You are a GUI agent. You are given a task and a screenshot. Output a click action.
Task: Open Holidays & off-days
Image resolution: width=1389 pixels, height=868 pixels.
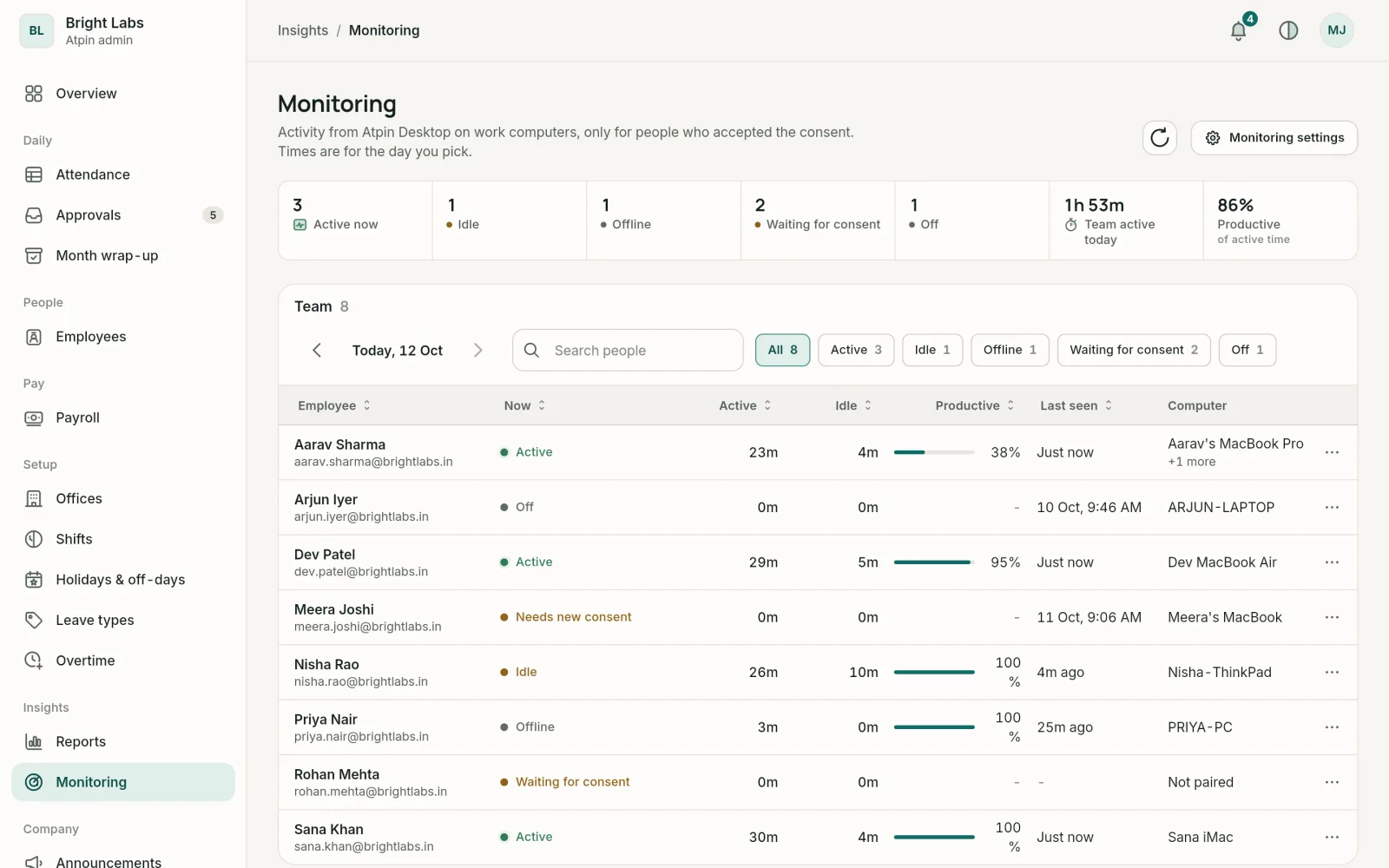click(123, 580)
